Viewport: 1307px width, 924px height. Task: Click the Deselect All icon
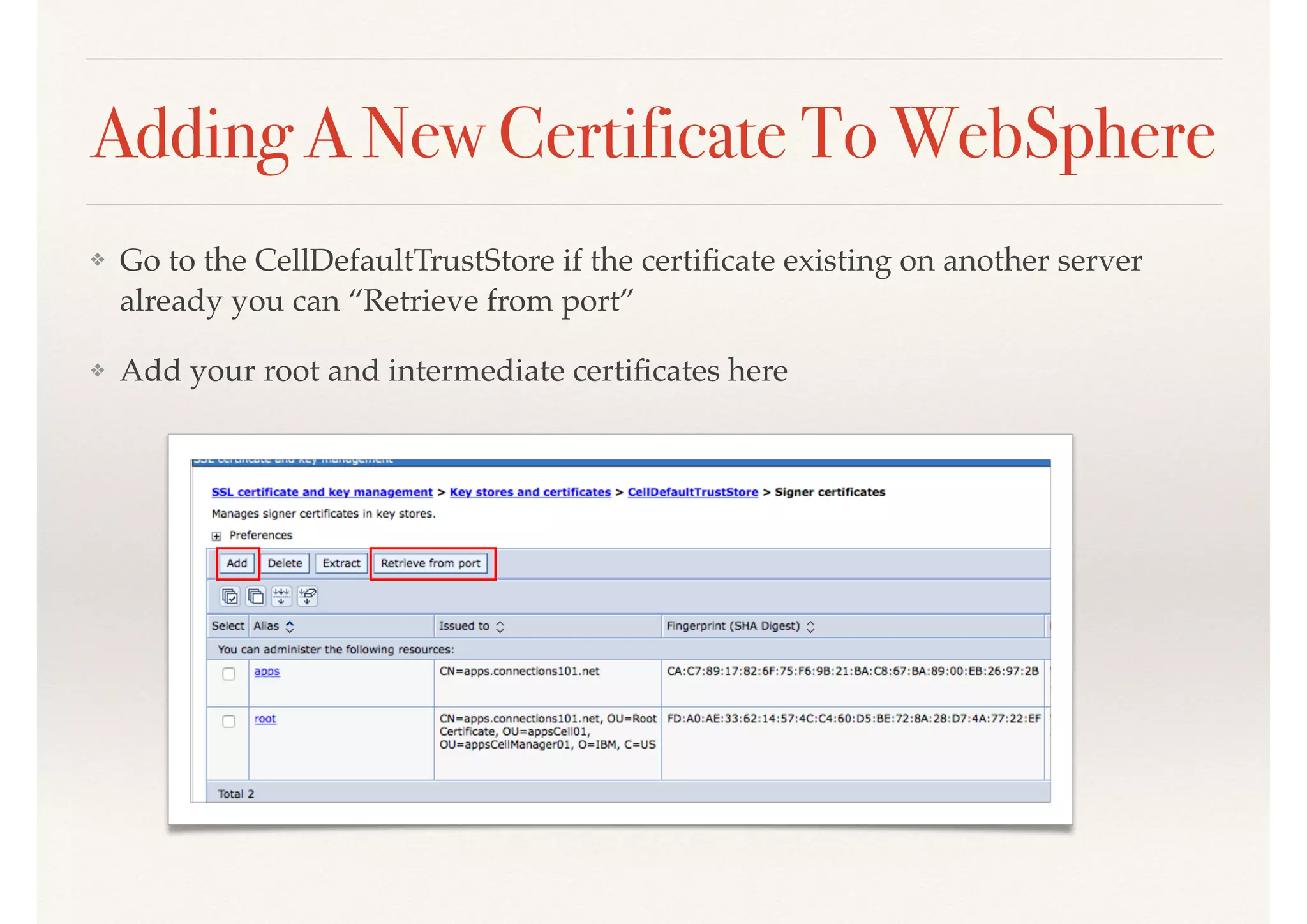[x=255, y=597]
